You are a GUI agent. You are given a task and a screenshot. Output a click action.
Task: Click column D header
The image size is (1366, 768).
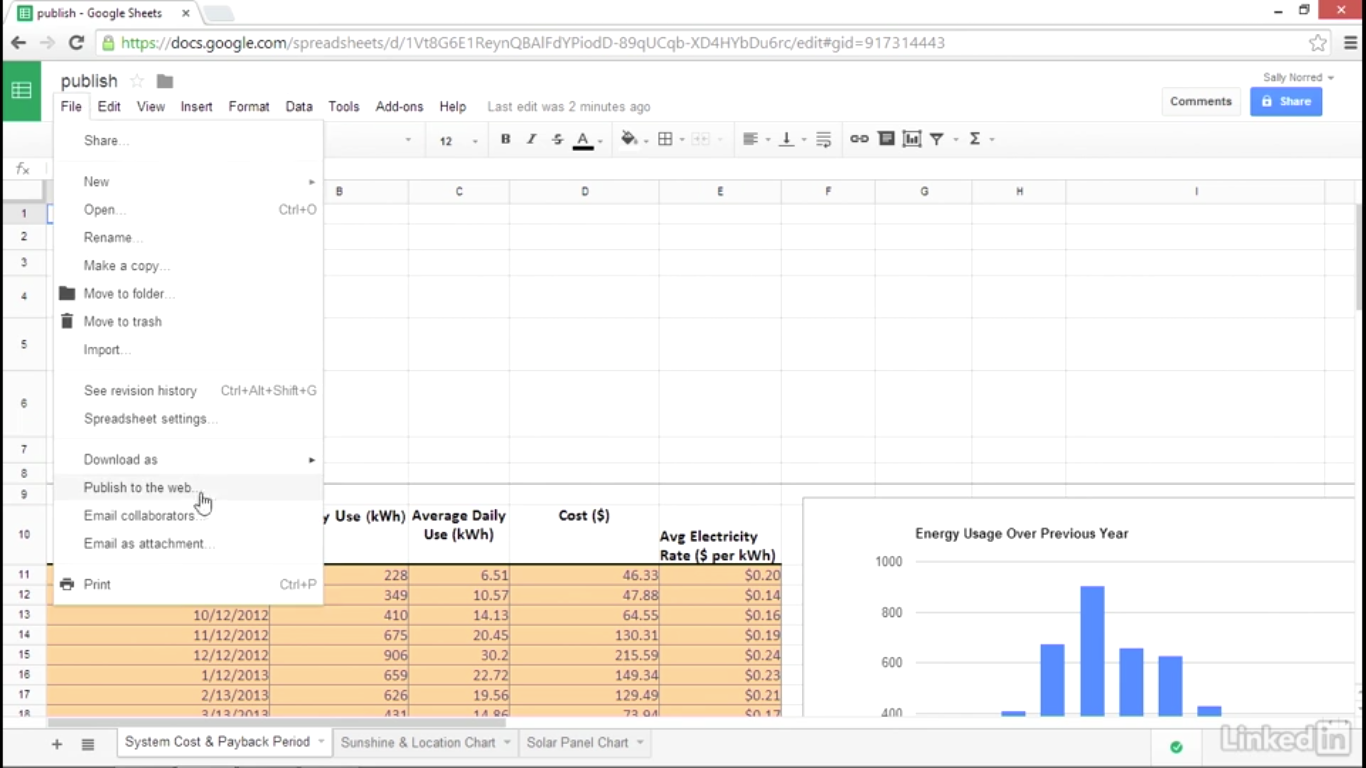(585, 191)
